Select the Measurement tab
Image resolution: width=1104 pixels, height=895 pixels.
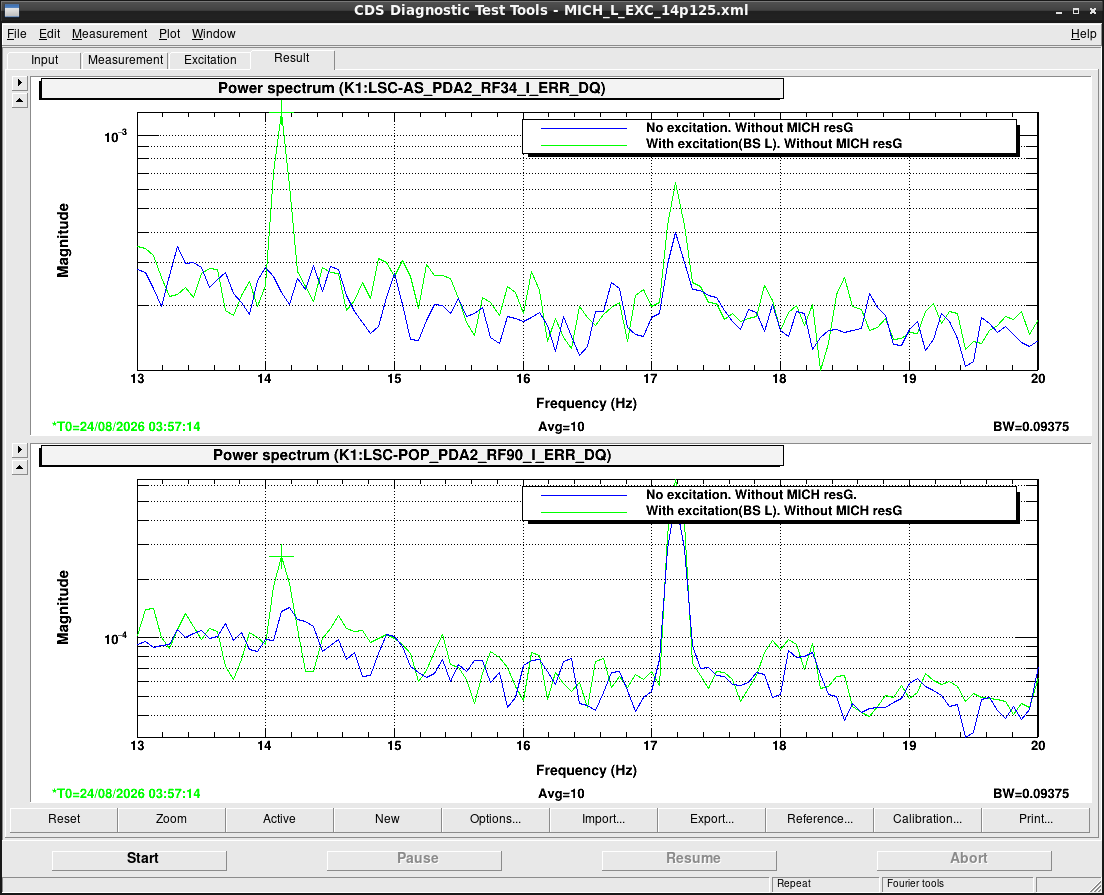[125, 60]
